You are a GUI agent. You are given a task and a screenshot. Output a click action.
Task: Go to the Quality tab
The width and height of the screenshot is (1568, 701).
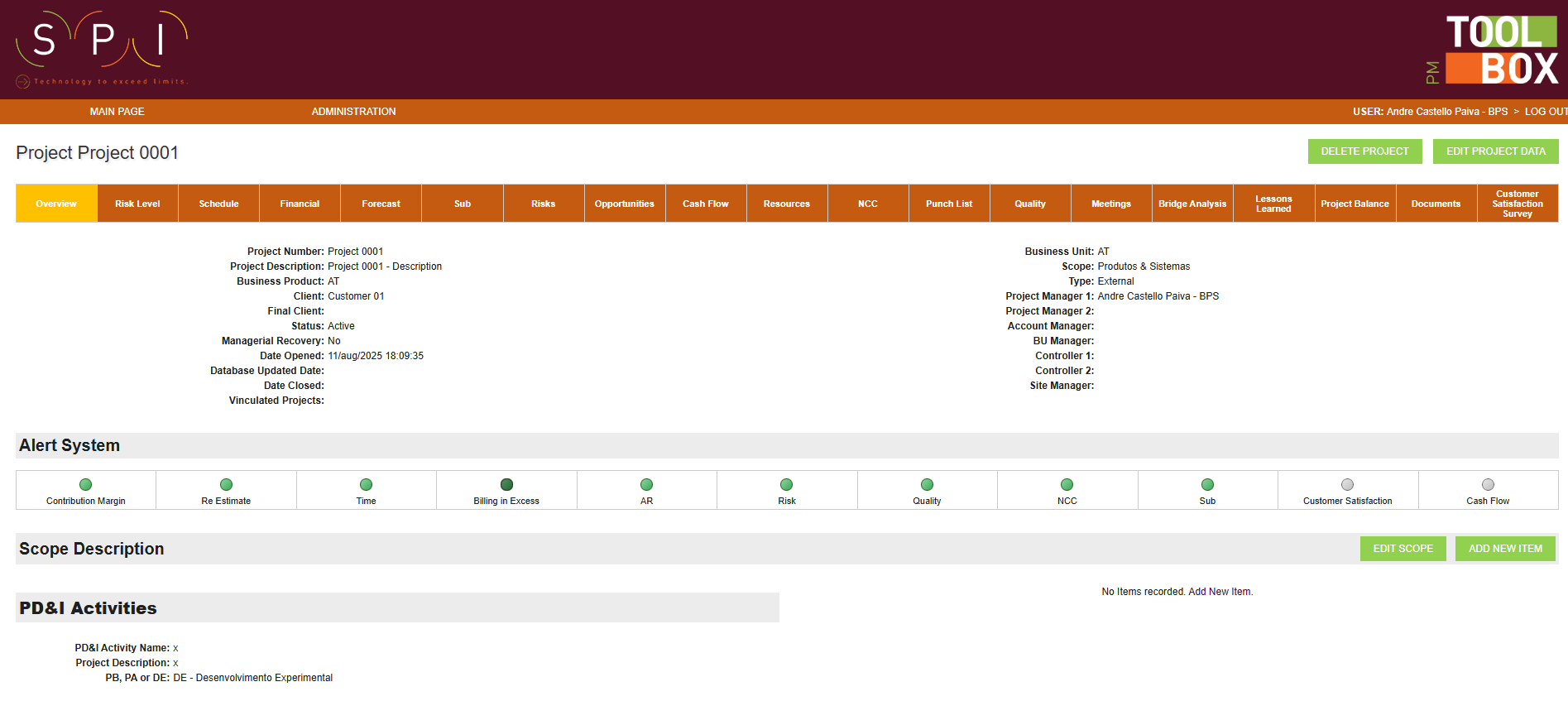pos(1030,204)
